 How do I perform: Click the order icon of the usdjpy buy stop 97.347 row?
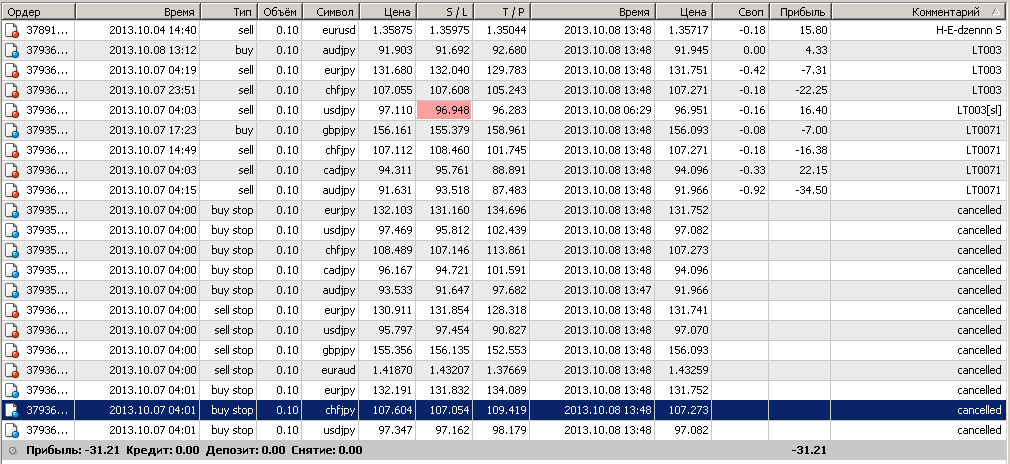coord(12,430)
